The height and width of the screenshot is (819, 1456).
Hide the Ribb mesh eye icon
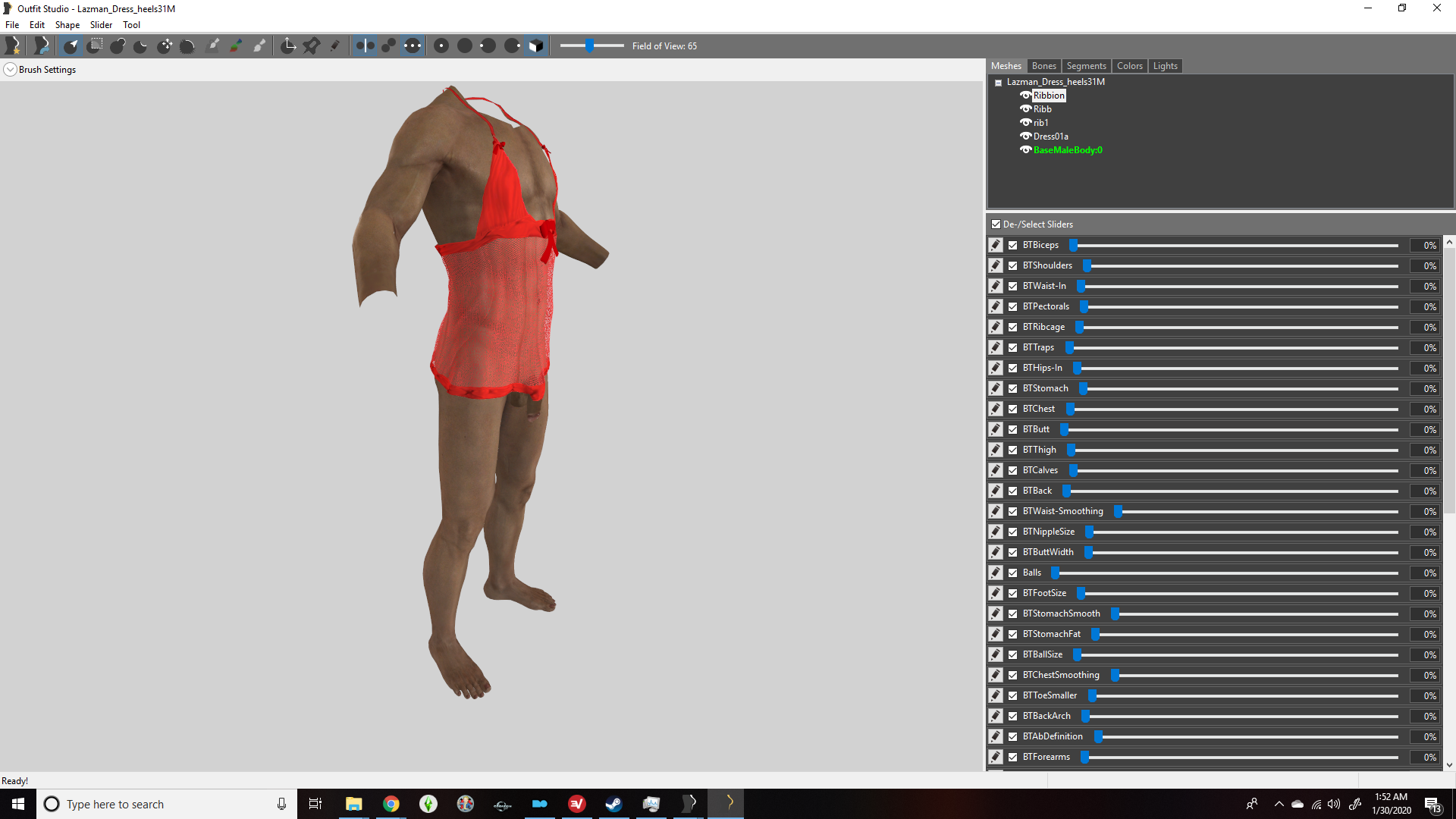coord(1025,109)
